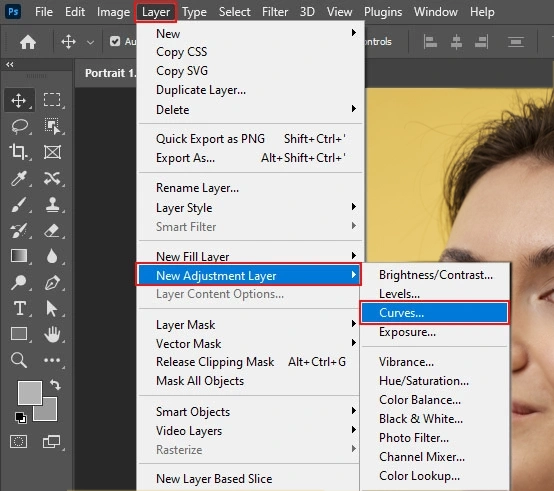Choose Black & White adjustment
Screen dimensions: 554x491
tap(436, 419)
